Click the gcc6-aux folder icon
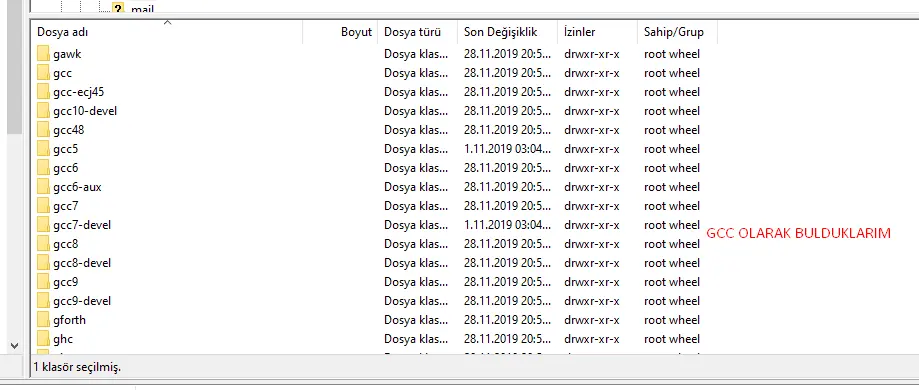Image resolution: width=919 pixels, height=390 pixels. pos(43,187)
